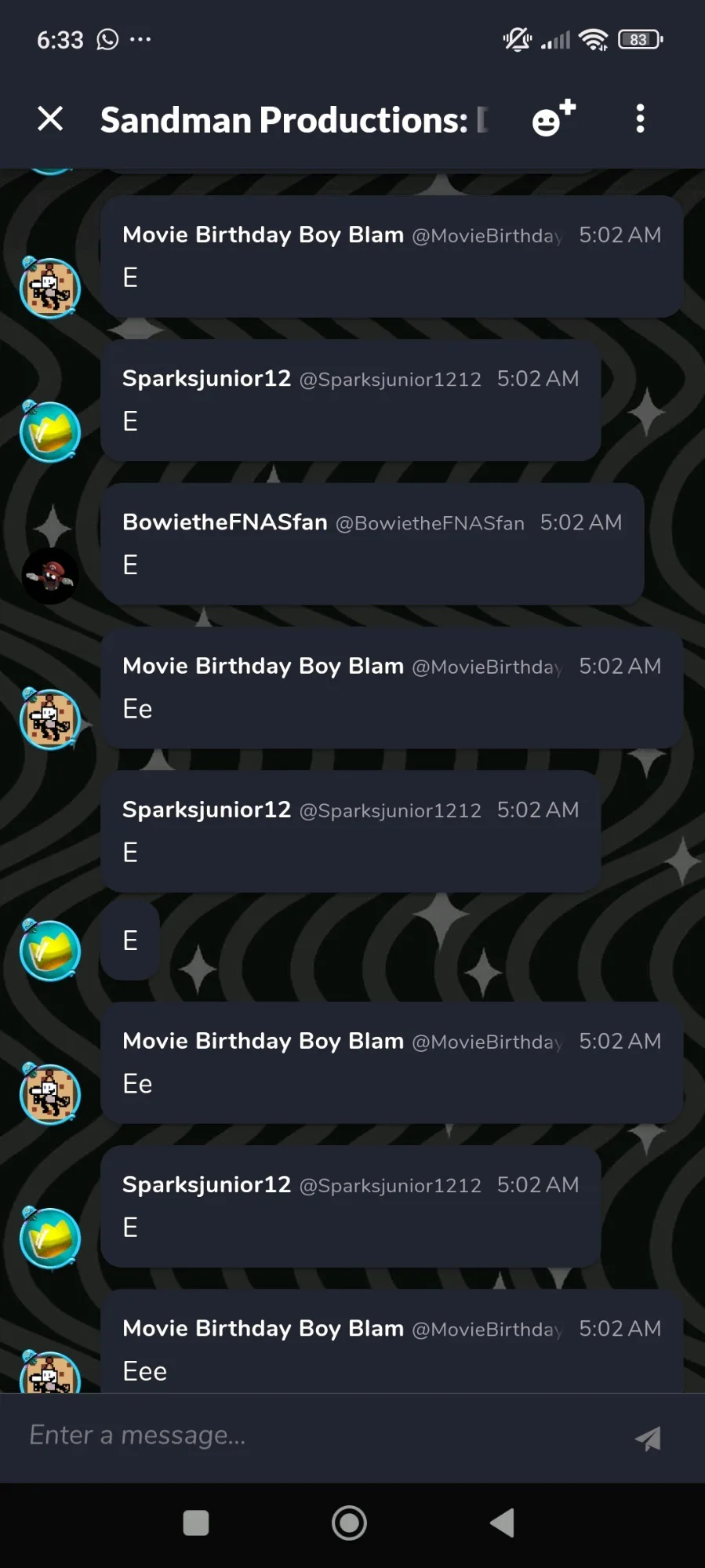Tap the send message paper plane icon

[648, 1437]
